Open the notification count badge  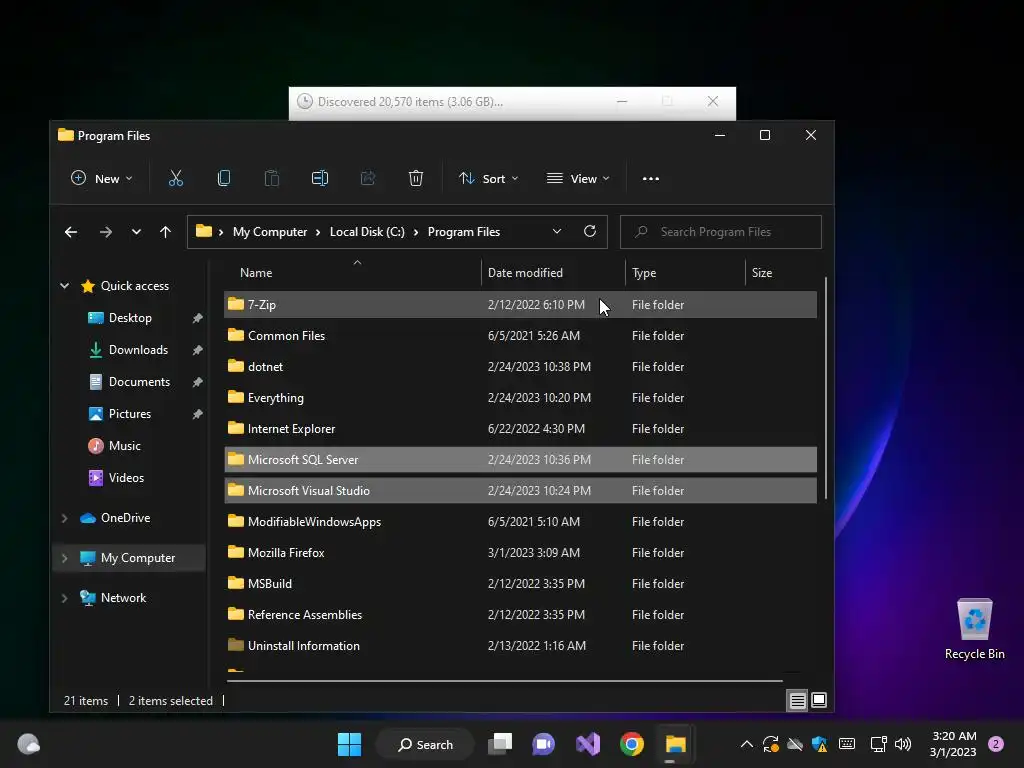pyautogui.click(x=996, y=744)
